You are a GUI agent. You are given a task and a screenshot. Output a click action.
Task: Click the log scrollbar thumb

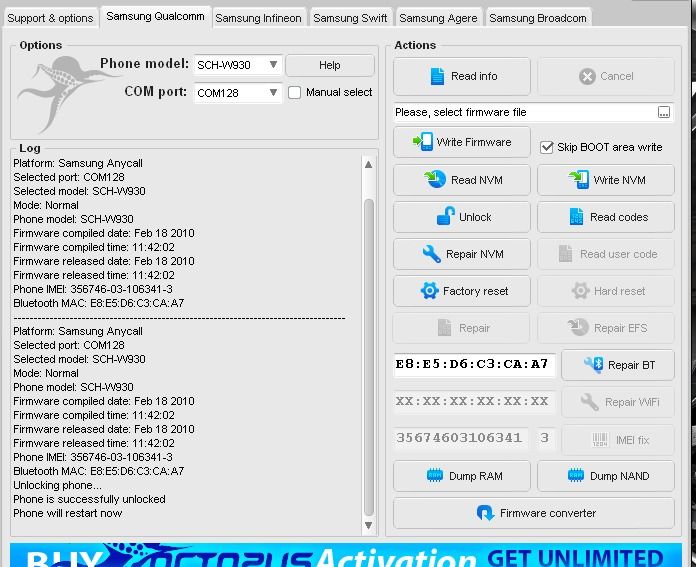(368, 357)
